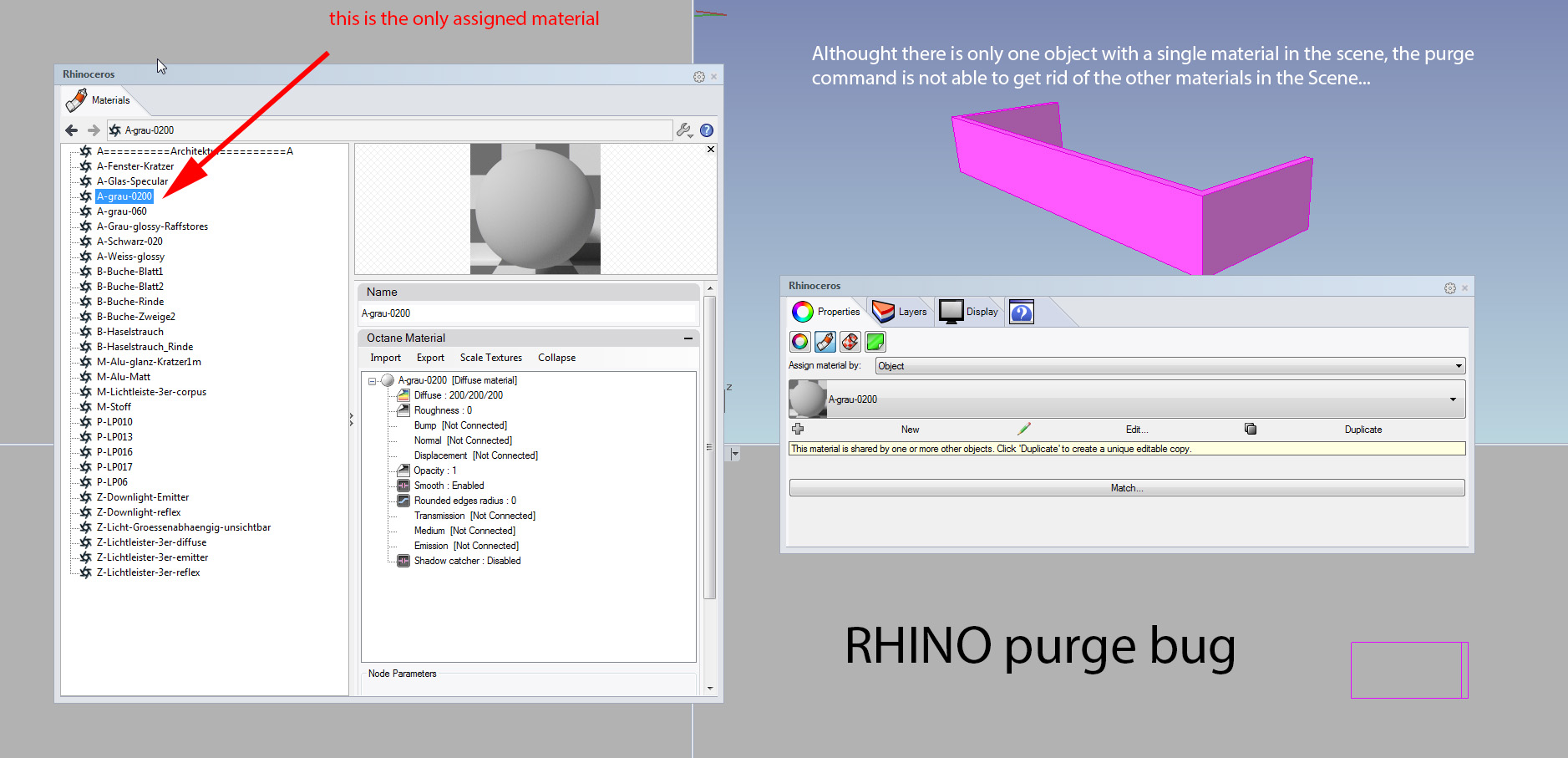
Task: Close the material preview pane
Action: 711,150
